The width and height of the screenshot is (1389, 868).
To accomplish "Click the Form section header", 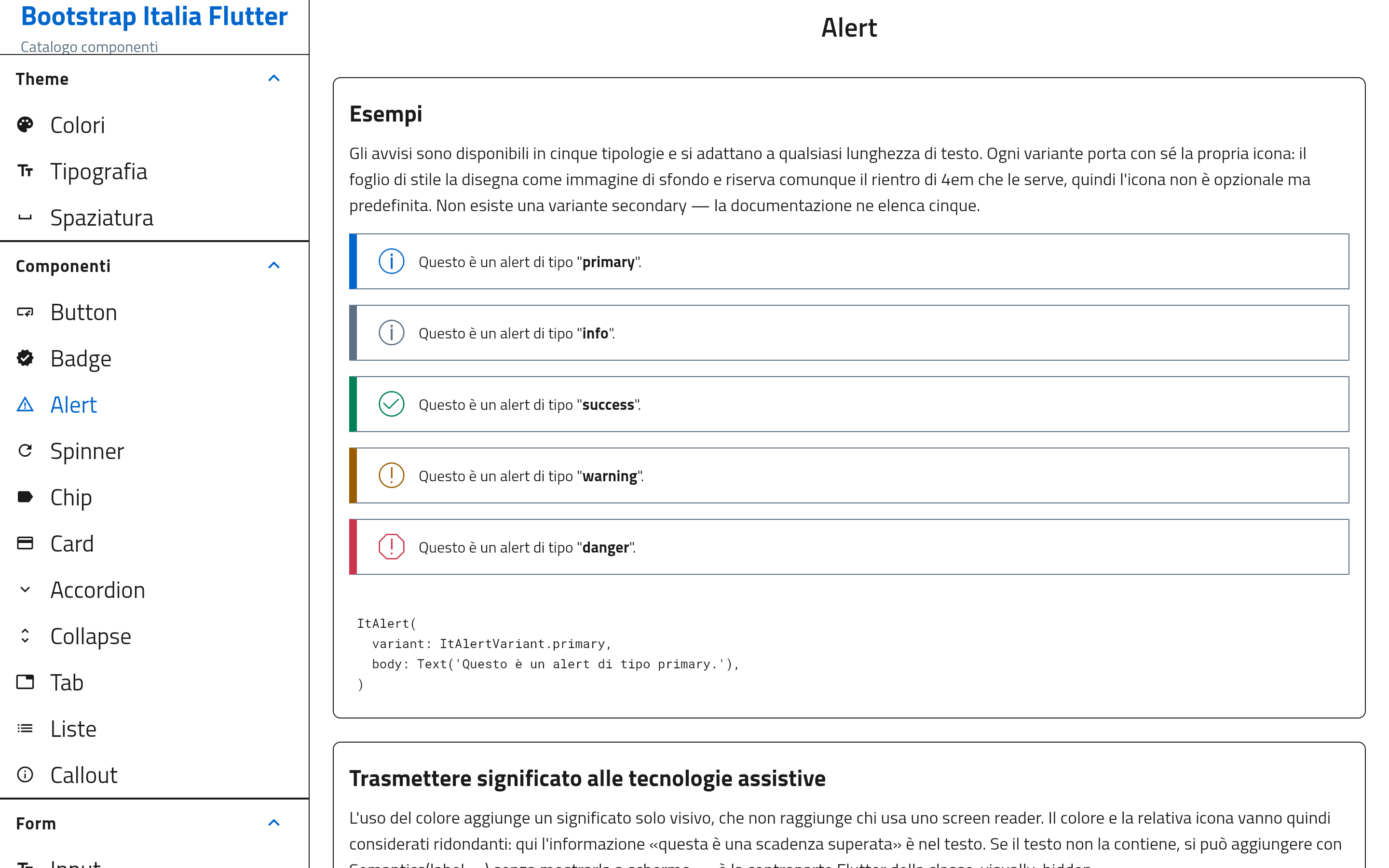I will (x=154, y=823).
